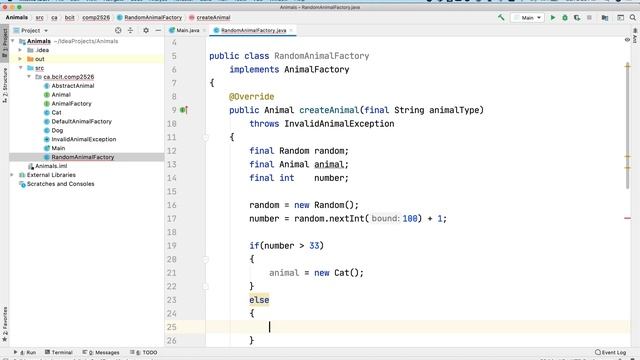Click the comp2526 breadcrumb
Image resolution: width=640 pixels, height=360 pixels.
96,18
